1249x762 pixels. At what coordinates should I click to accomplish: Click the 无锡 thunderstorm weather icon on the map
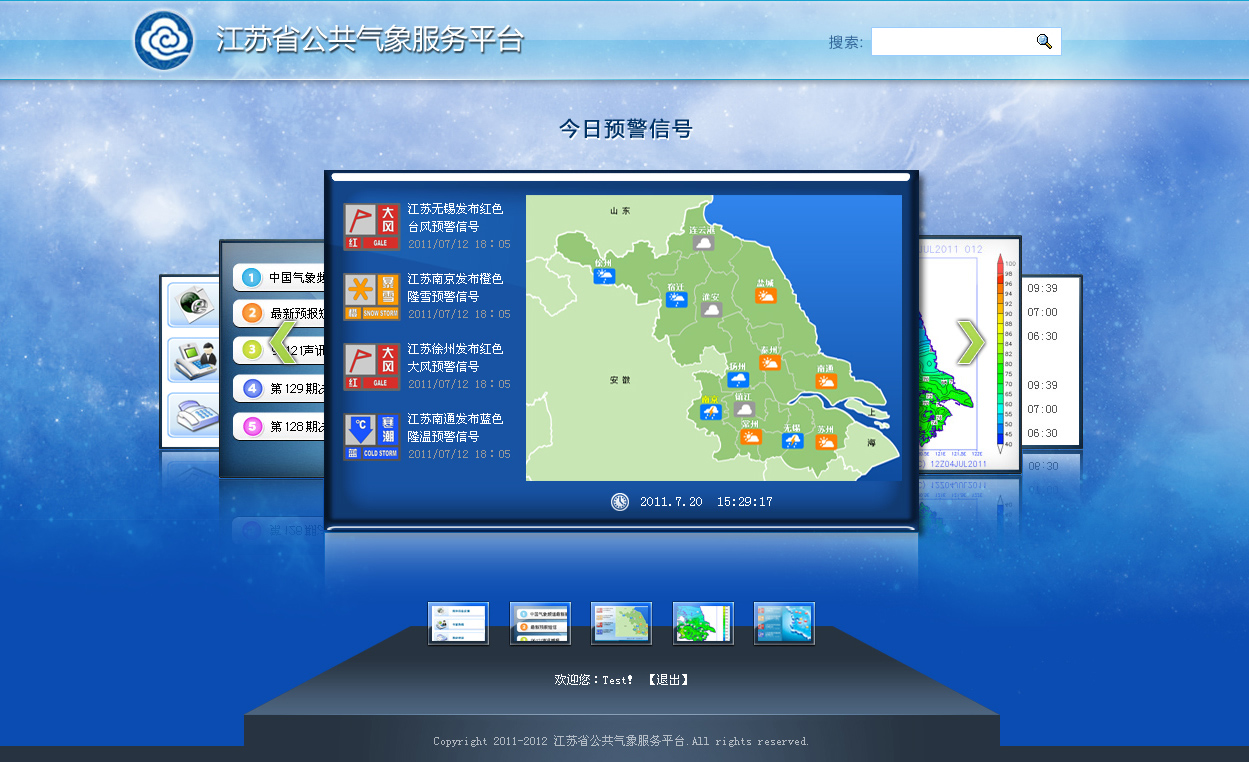[x=792, y=441]
